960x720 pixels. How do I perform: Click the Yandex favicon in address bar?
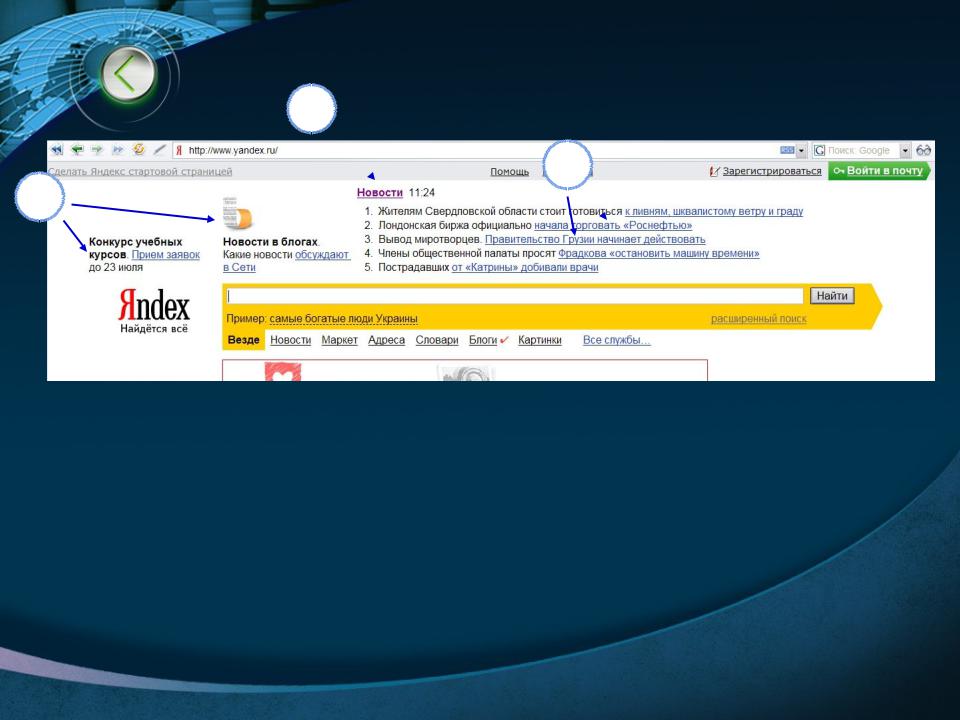tap(179, 150)
